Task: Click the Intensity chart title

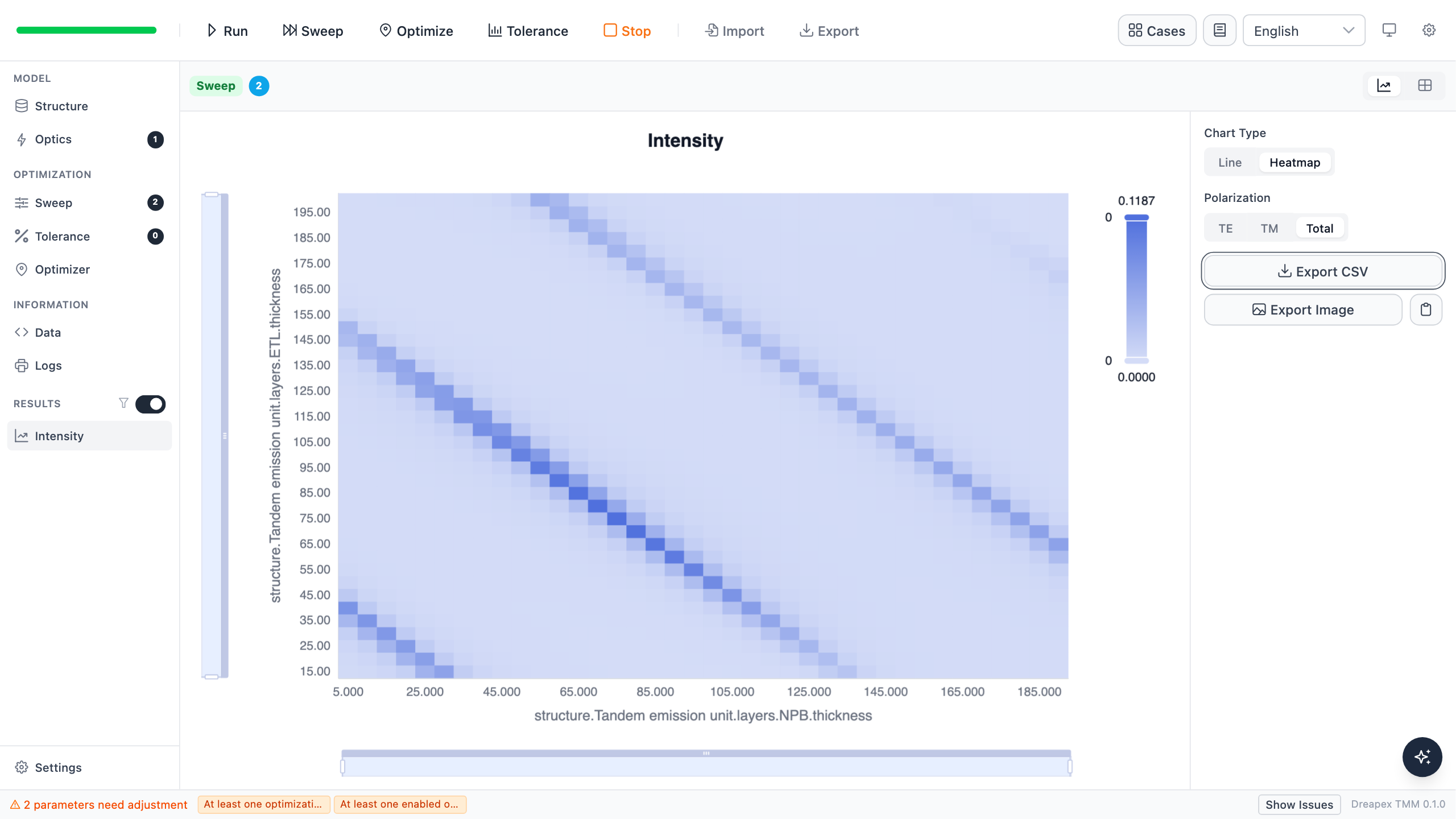Action: 685,140
